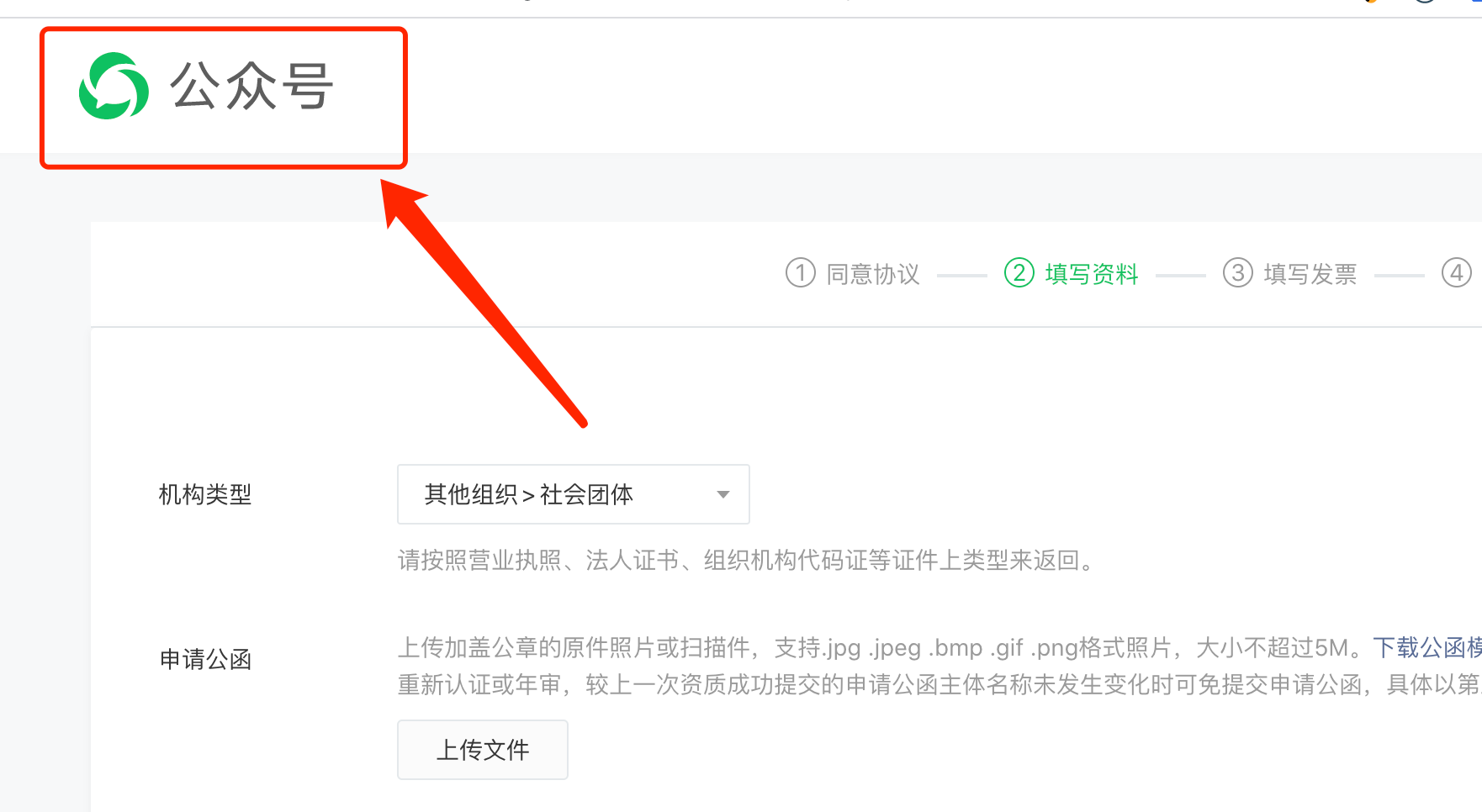Click the 申请公函 field label
The width and height of the screenshot is (1482, 812).
click(205, 659)
